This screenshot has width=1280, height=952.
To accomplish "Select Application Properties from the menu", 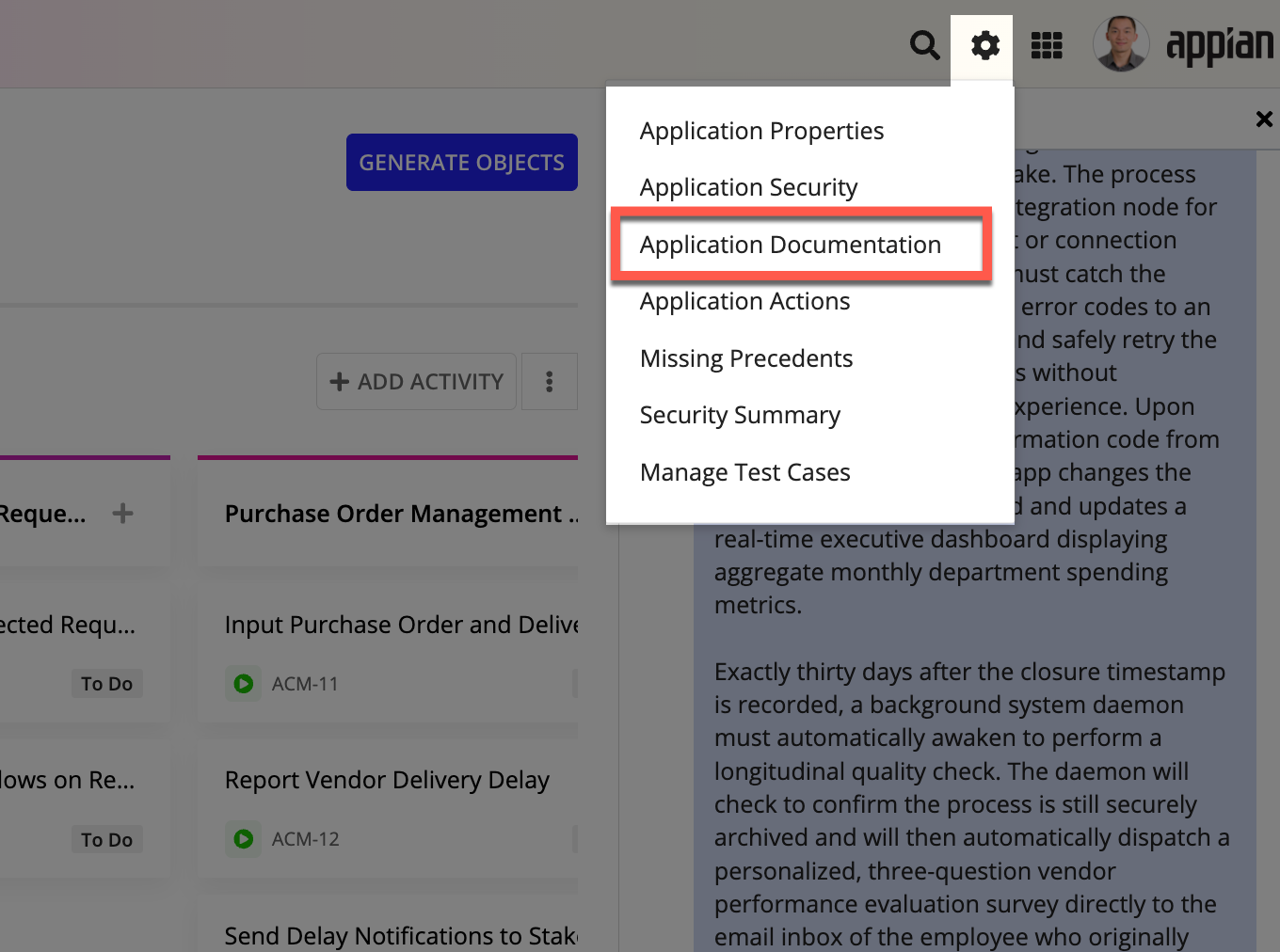I will [x=762, y=131].
